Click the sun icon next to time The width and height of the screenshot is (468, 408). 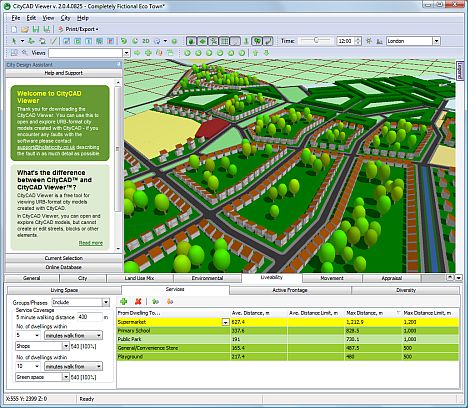tap(369, 41)
